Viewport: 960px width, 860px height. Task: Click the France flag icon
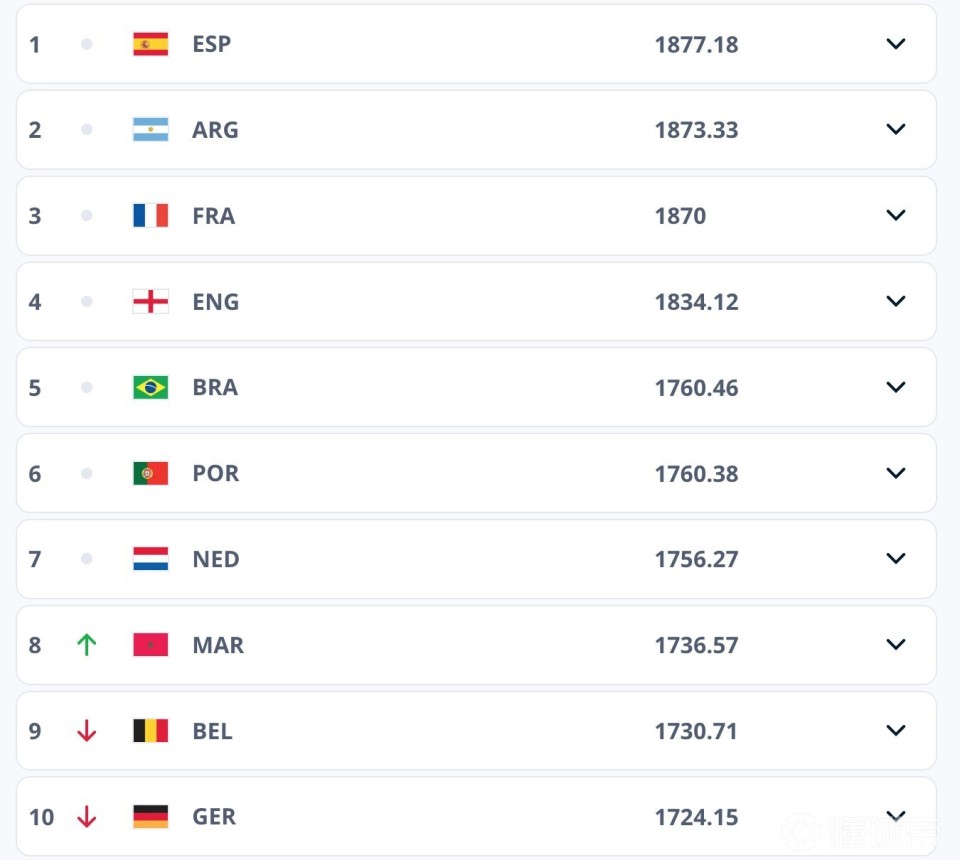(150, 216)
